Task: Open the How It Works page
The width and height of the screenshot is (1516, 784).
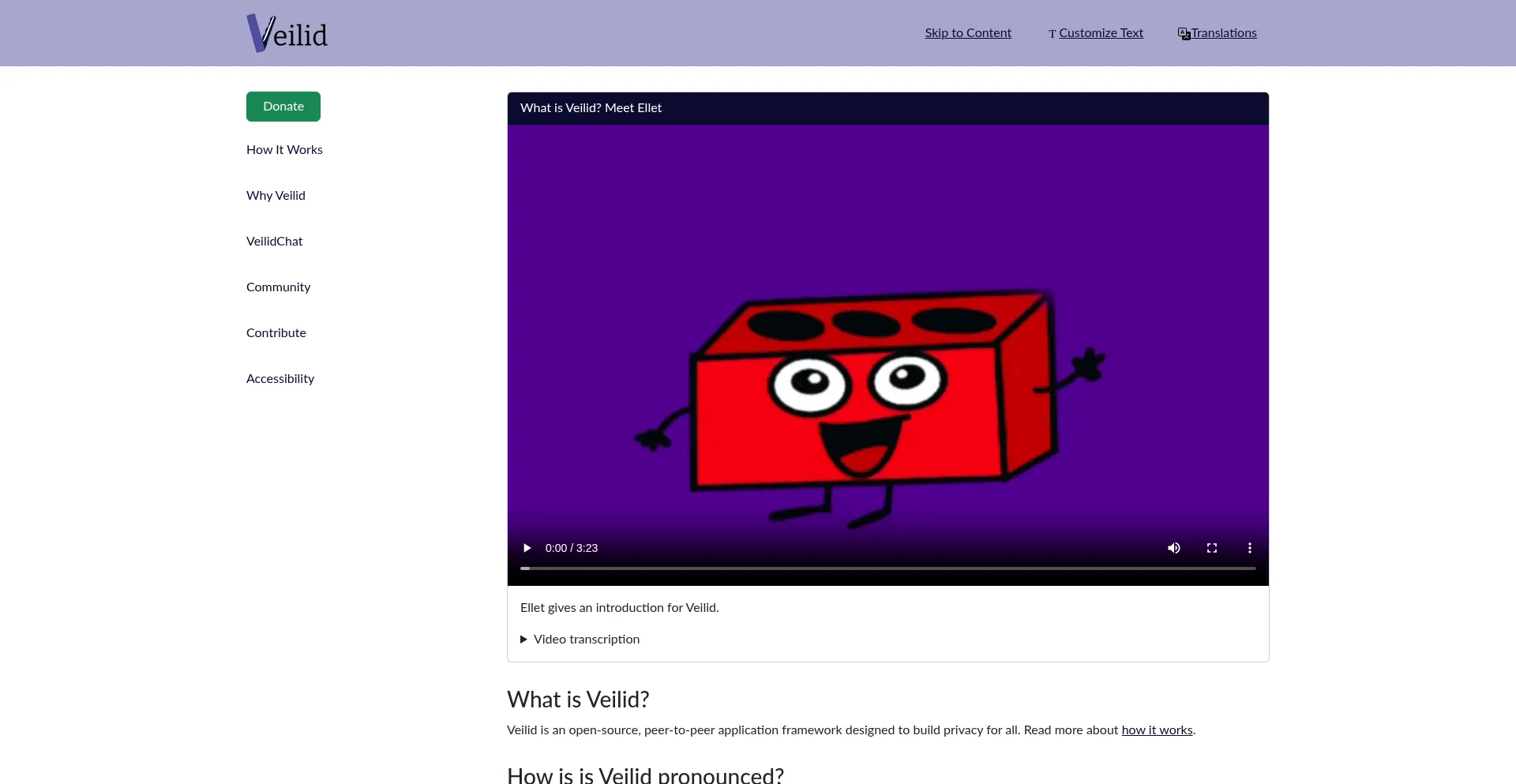Action: (284, 149)
